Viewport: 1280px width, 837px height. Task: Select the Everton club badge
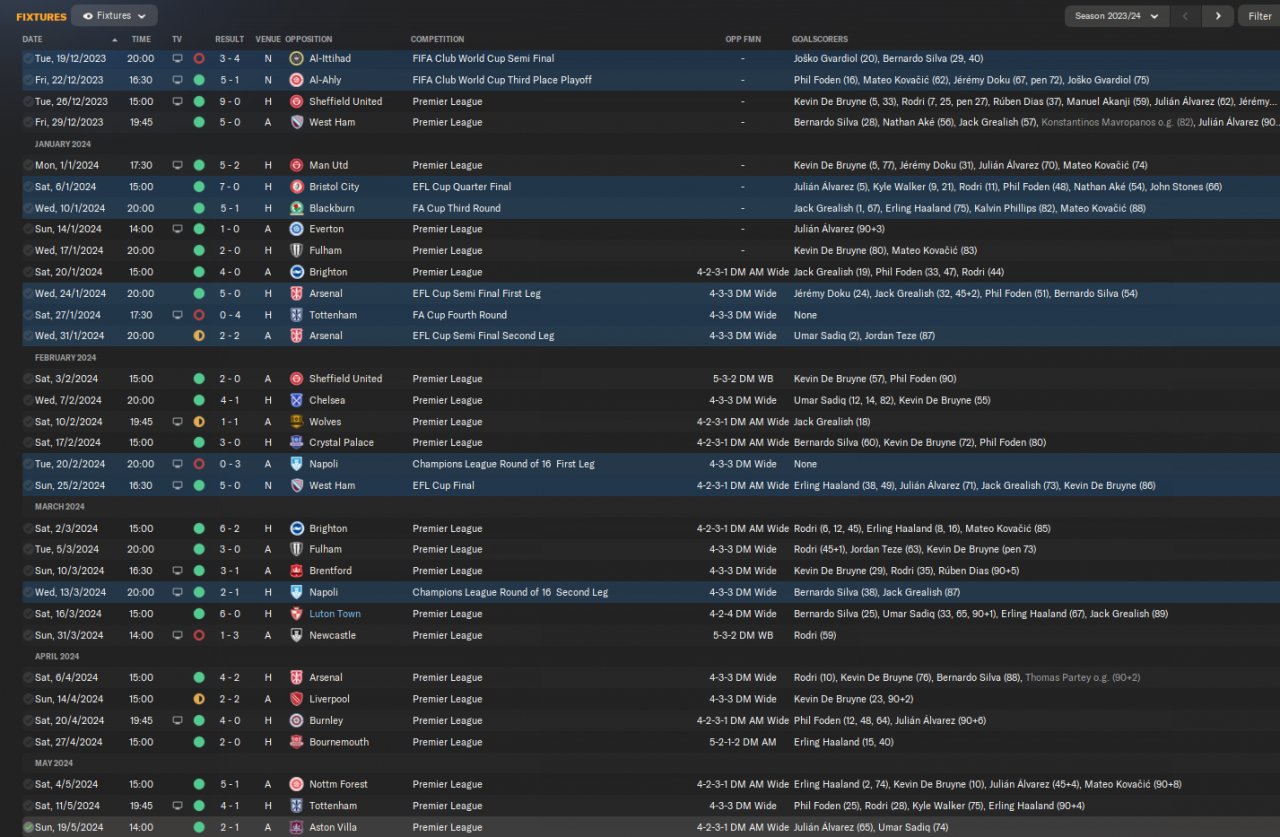(297, 229)
